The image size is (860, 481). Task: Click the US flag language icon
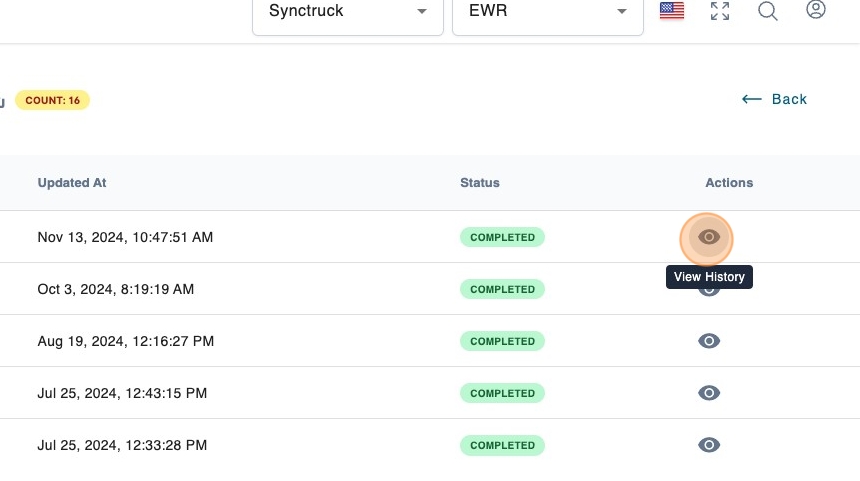672,12
